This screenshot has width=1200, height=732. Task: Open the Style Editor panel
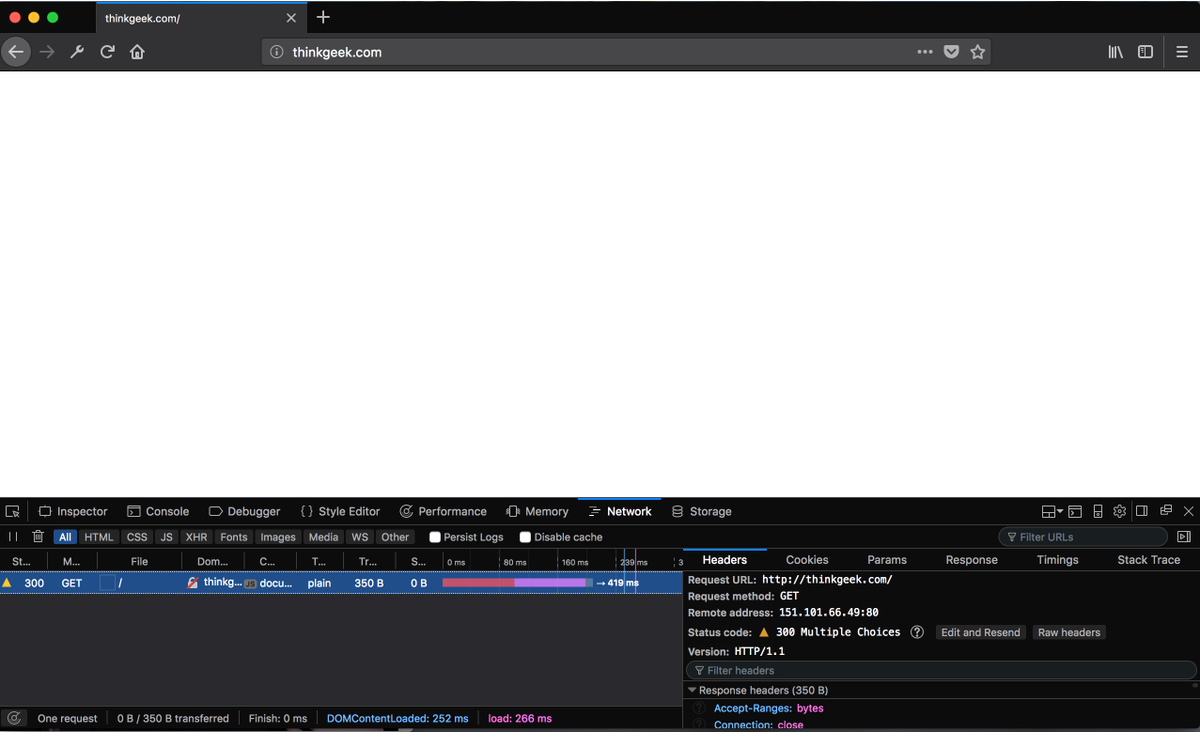(x=340, y=511)
